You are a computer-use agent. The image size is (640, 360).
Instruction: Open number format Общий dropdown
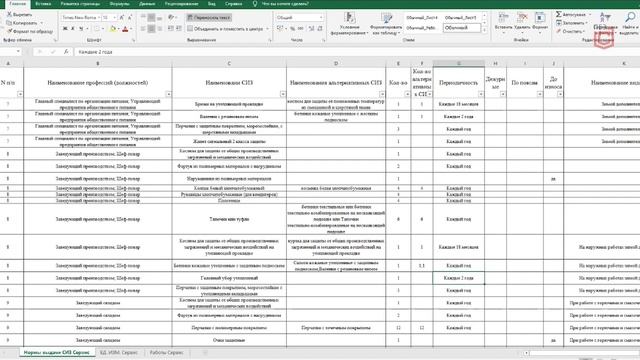click(x=321, y=18)
